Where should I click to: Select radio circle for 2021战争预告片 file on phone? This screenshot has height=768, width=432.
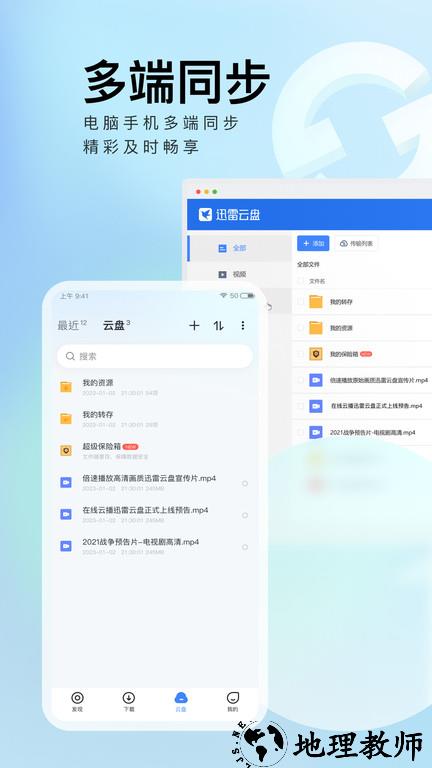coord(245,547)
